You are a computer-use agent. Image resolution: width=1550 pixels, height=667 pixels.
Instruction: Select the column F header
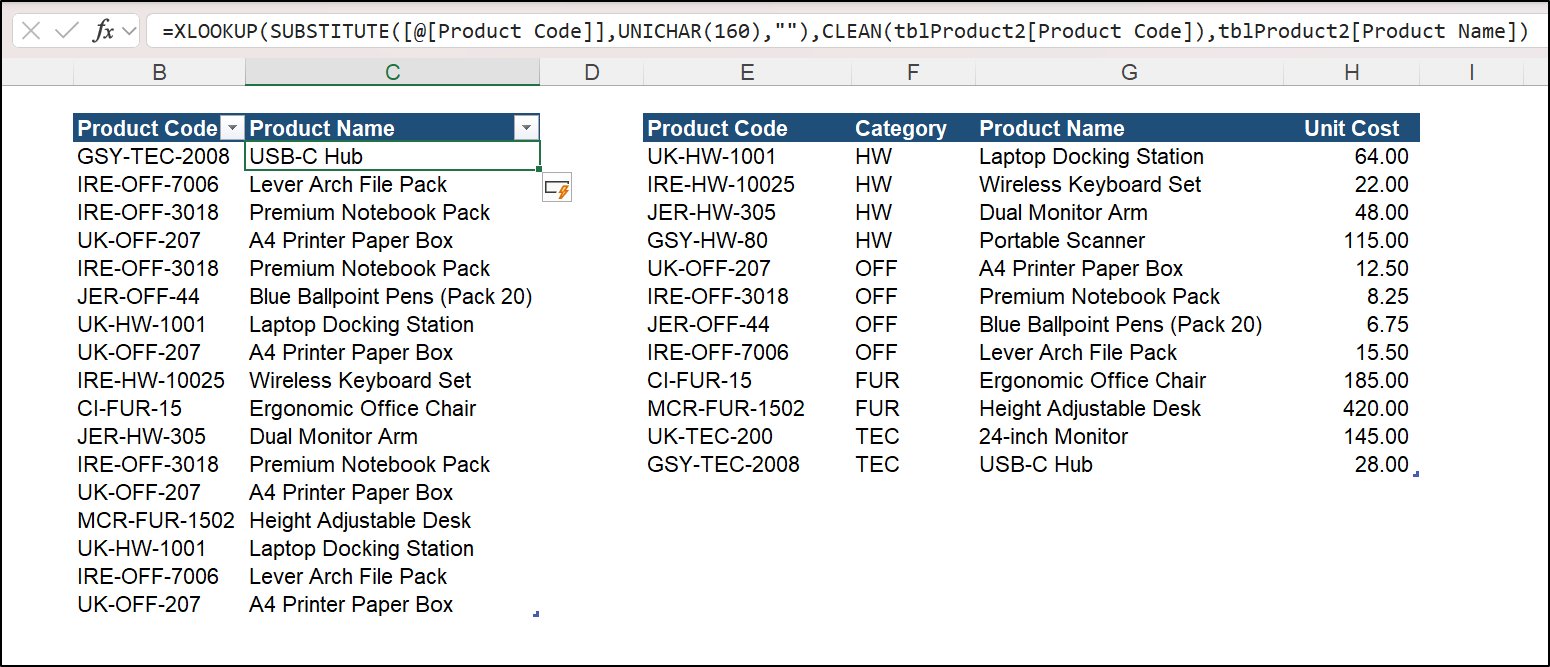point(912,72)
